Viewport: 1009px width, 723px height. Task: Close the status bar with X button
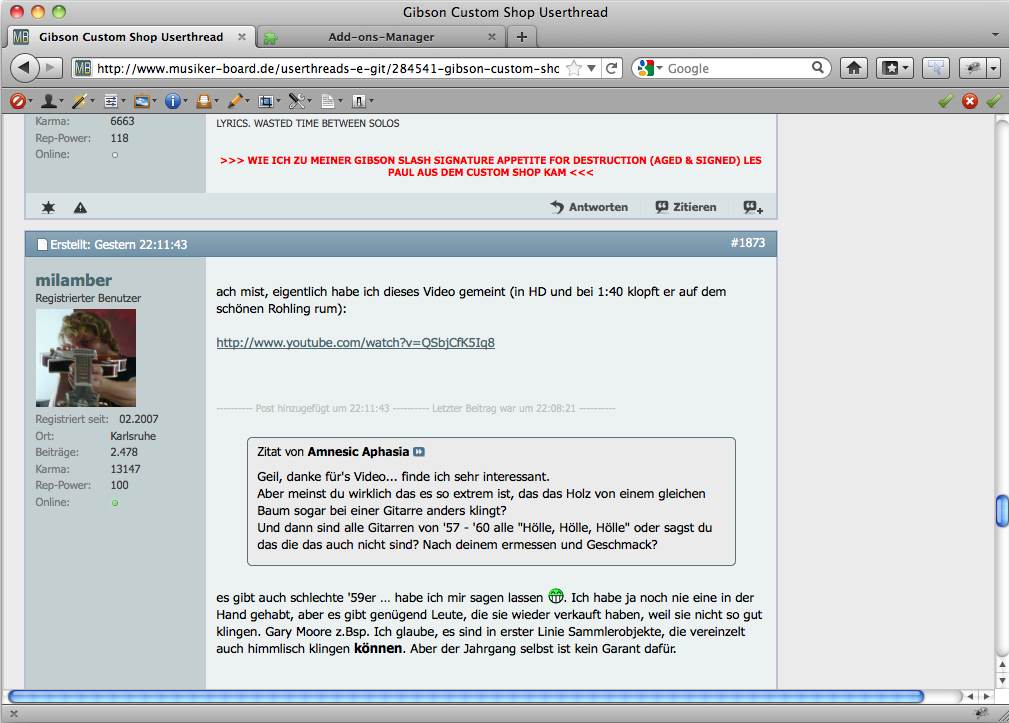(14, 713)
